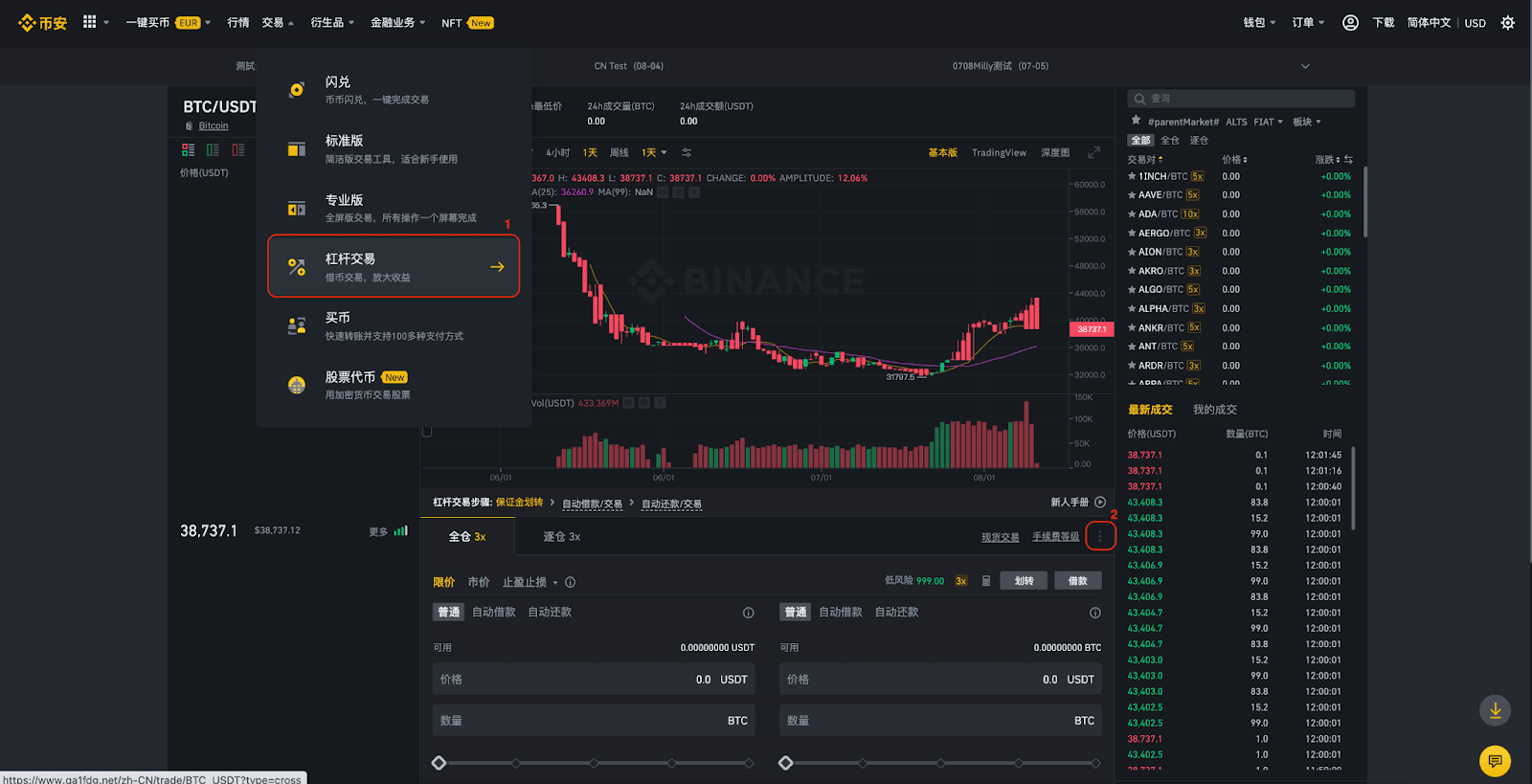1532x784 pixels.
Task: Favorite the AION/BTC pair star
Action: 1133,252
